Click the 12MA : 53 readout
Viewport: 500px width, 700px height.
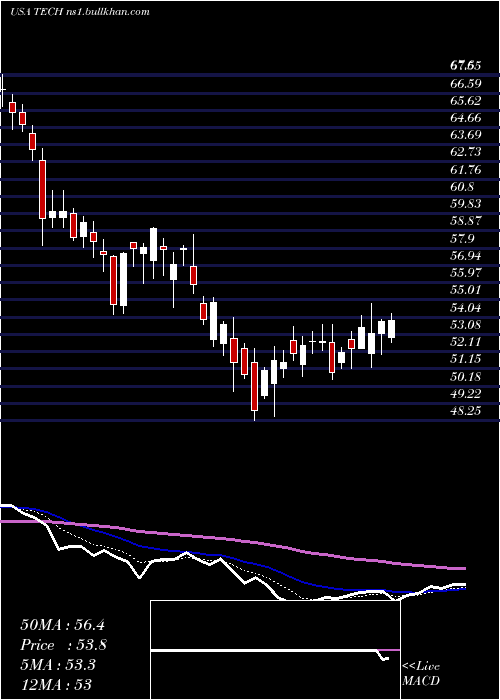pyautogui.click(x=56, y=684)
